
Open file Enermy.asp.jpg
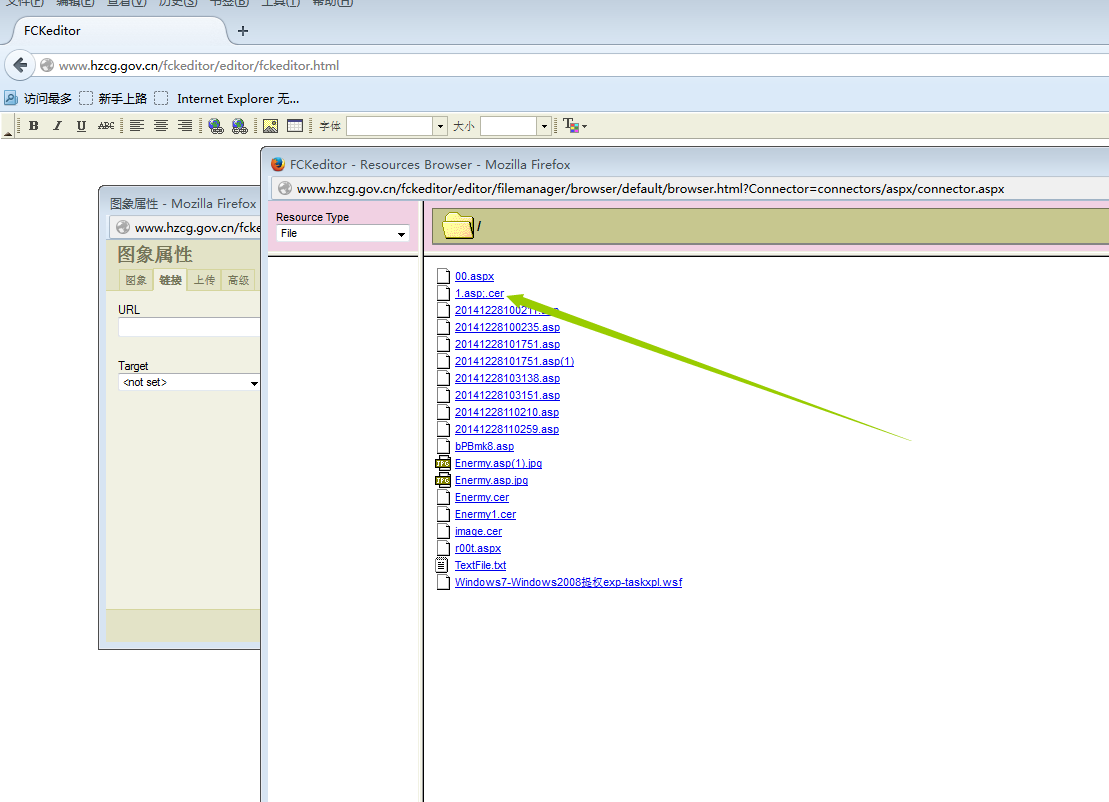[491, 480]
